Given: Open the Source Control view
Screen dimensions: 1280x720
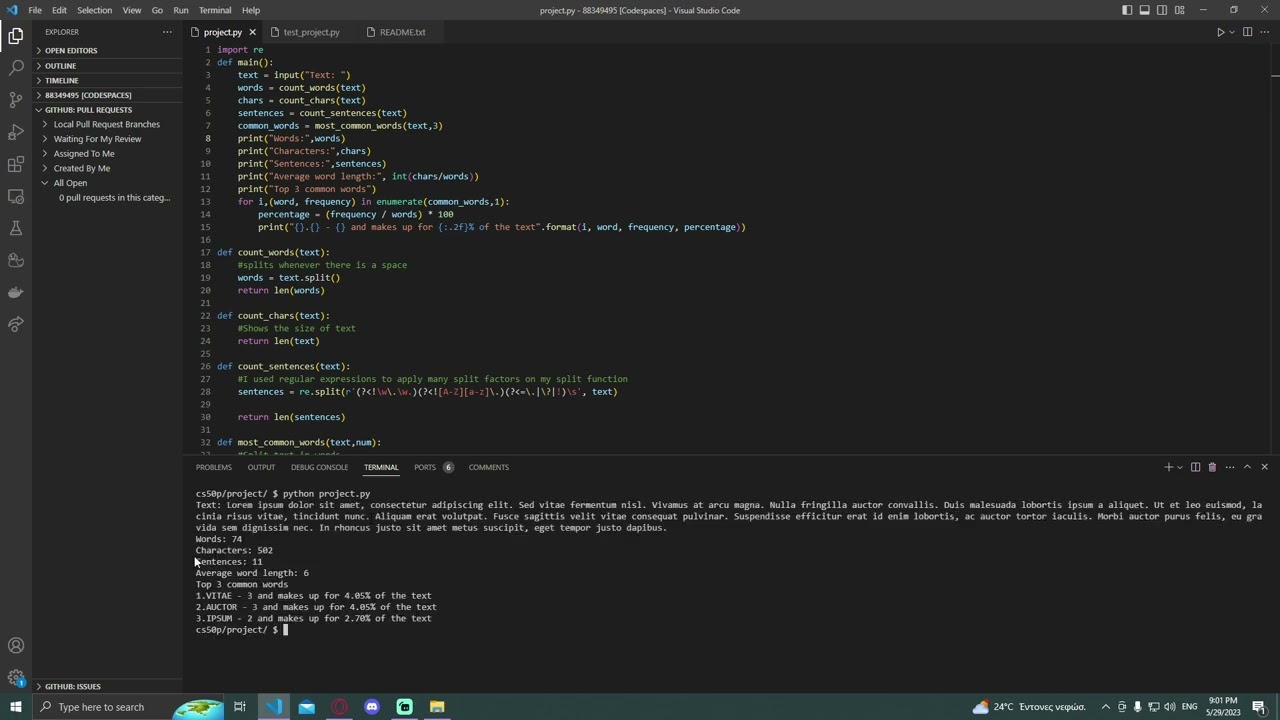Looking at the screenshot, I should tap(16, 100).
